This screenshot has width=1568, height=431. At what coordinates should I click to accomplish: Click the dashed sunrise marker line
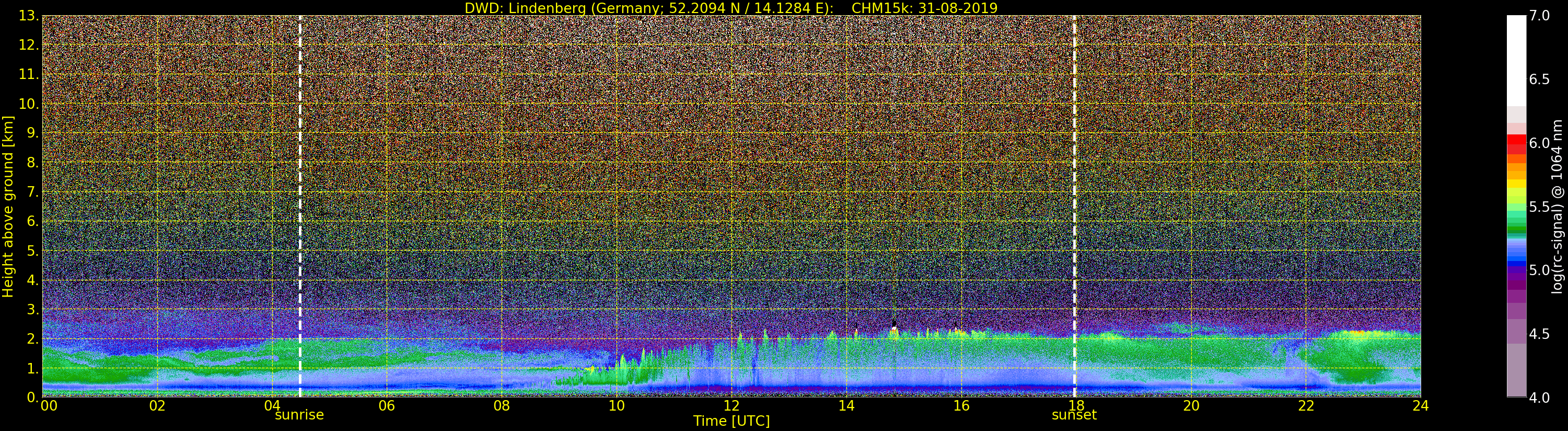300,206
